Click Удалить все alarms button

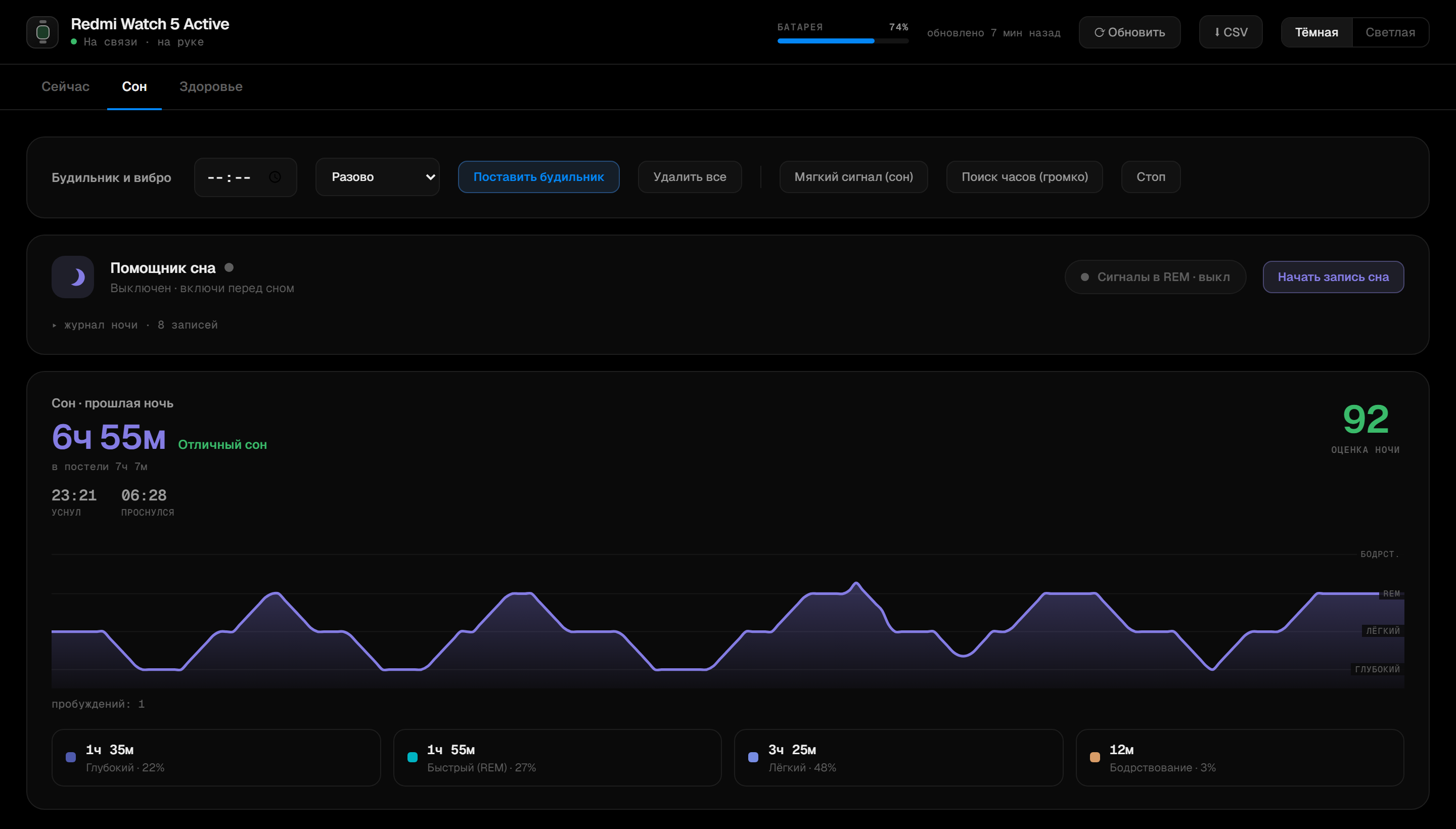690,177
